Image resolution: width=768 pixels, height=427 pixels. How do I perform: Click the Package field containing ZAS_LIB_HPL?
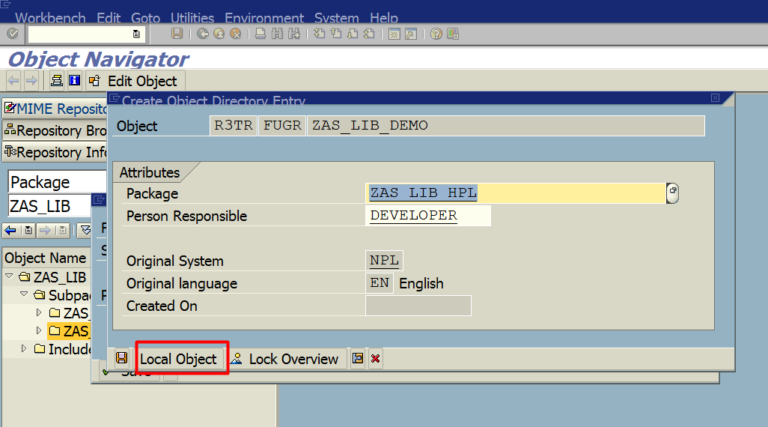(x=515, y=193)
